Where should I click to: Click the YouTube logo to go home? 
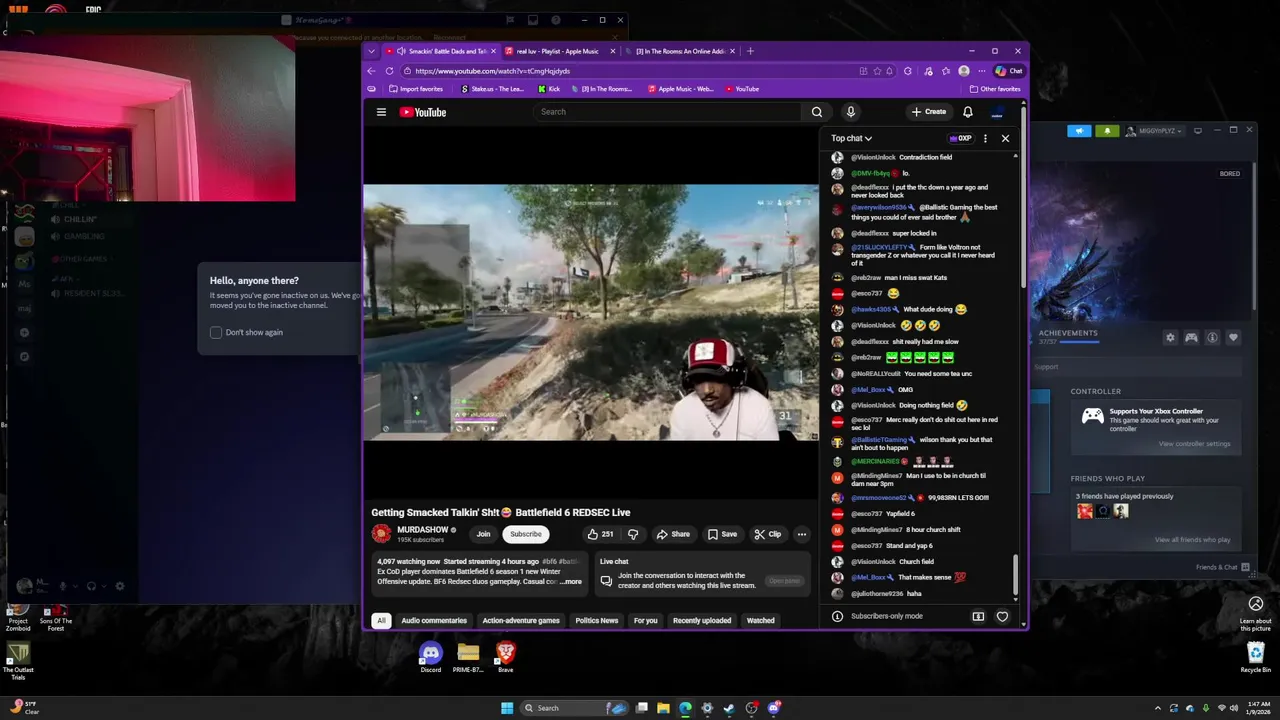click(x=423, y=112)
